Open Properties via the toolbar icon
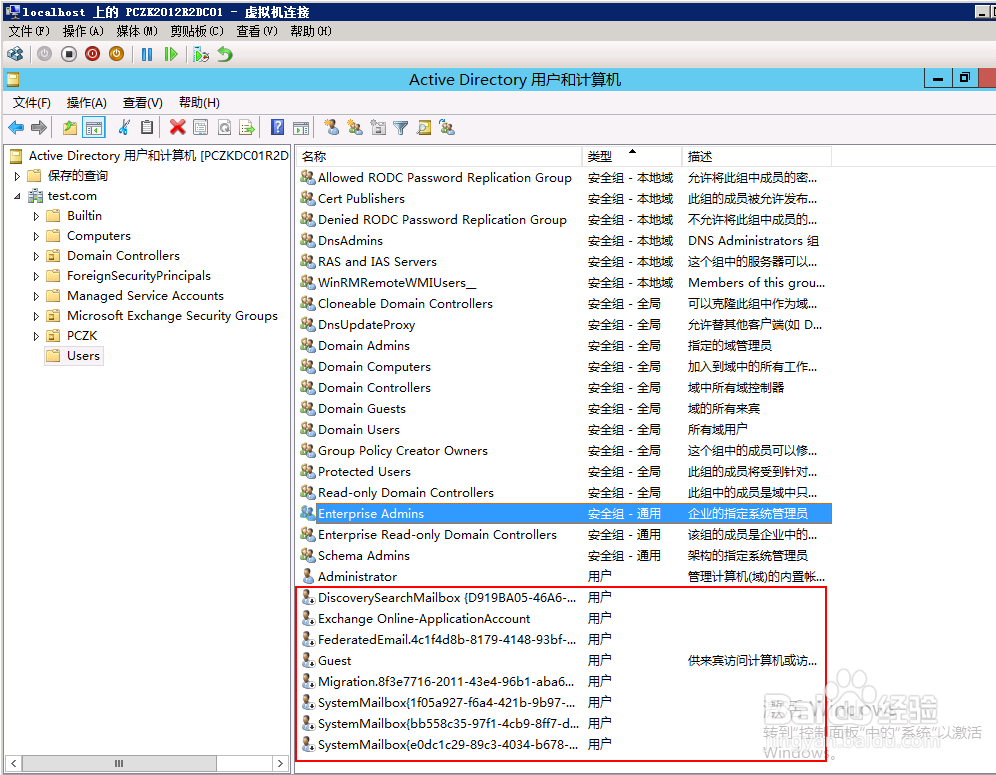This screenshot has width=996, height=775. [201, 128]
